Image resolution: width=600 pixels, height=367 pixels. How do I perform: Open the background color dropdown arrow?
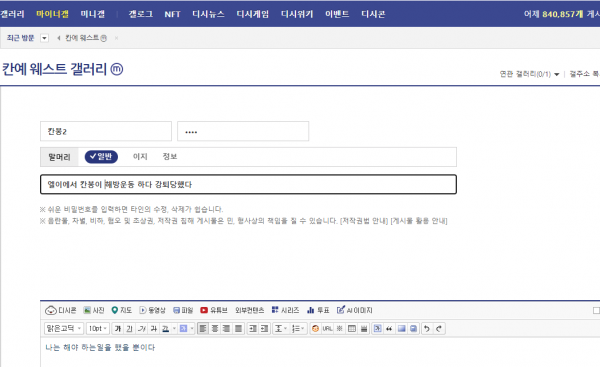pyautogui.click(x=192, y=329)
